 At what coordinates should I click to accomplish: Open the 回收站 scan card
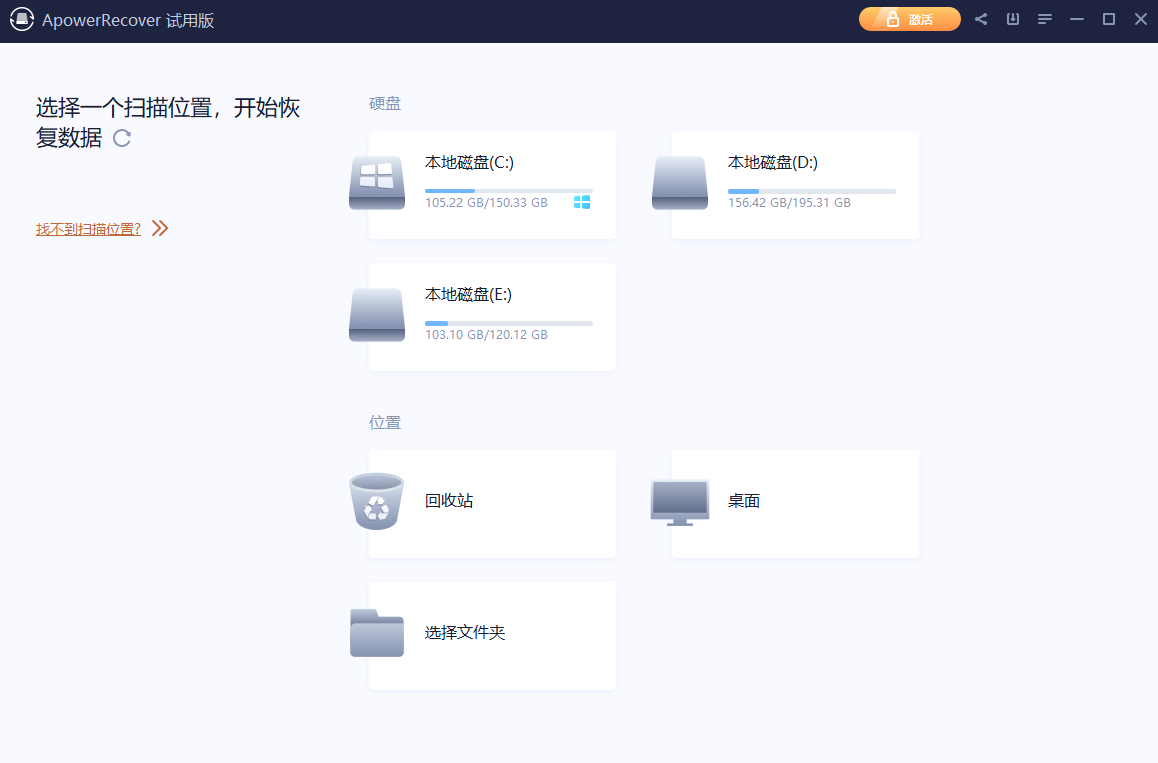[490, 503]
